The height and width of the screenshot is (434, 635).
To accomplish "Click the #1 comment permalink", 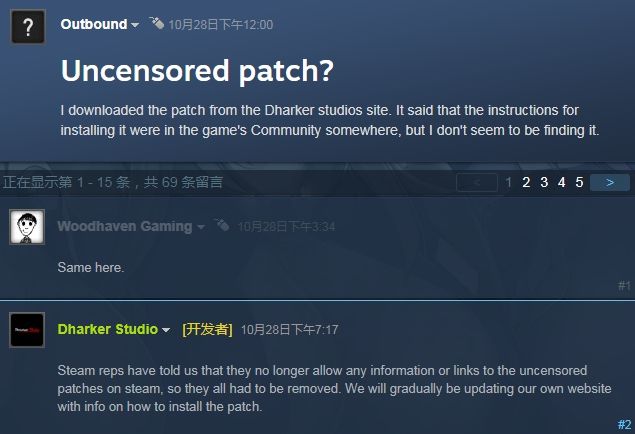I will click(624, 286).
